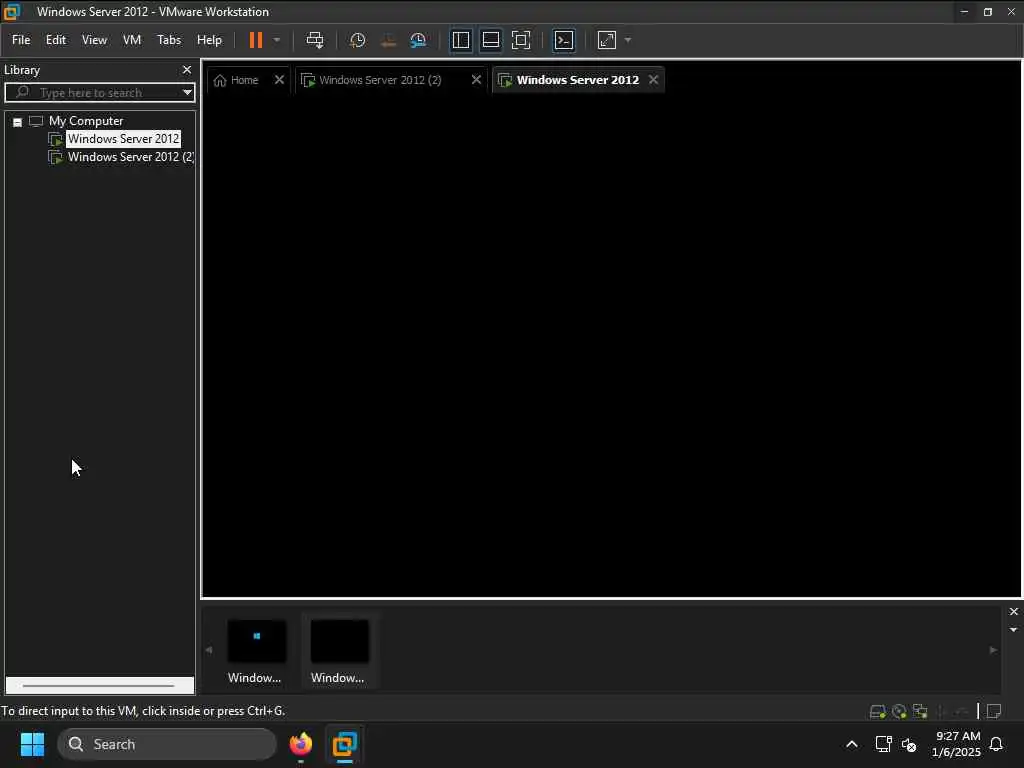This screenshot has height=768, width=1024.
Task: Close the Library panel
Action: tap(187, 69)
